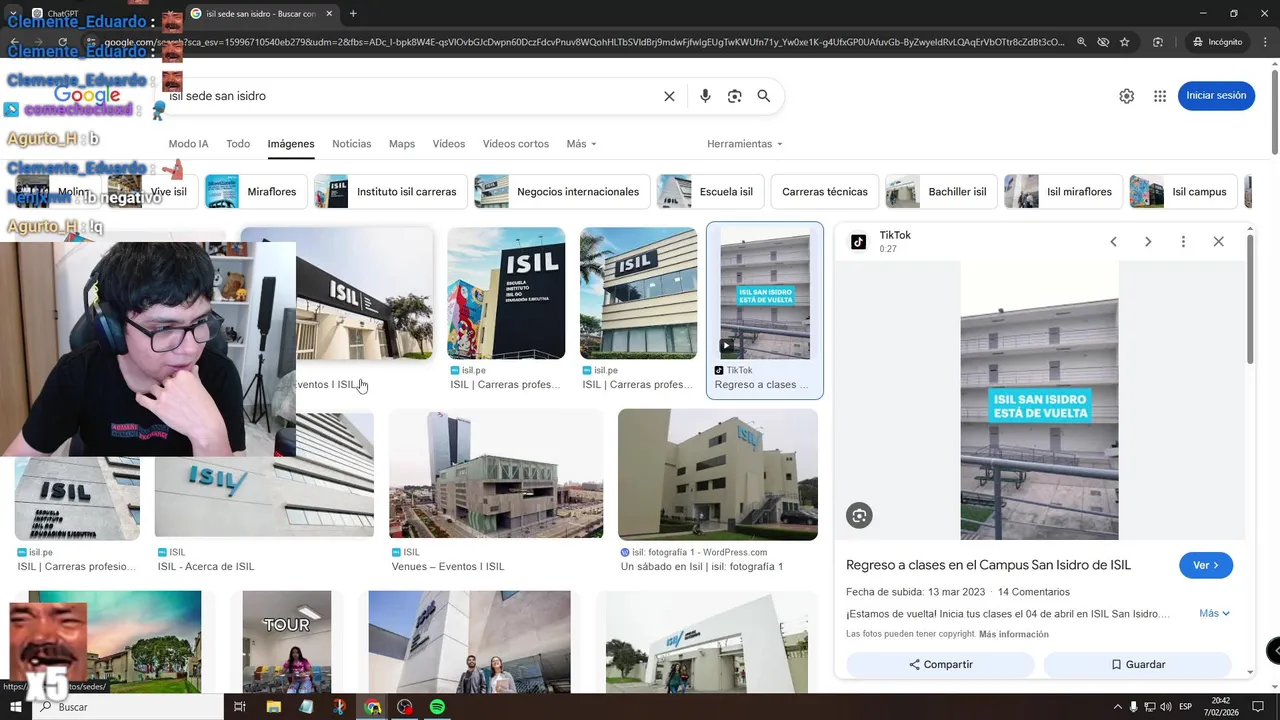Close the isil sede san isidro tab
Image resolution: width=1280 pixels, height=720 pixels.
click(x=331, y=14)
